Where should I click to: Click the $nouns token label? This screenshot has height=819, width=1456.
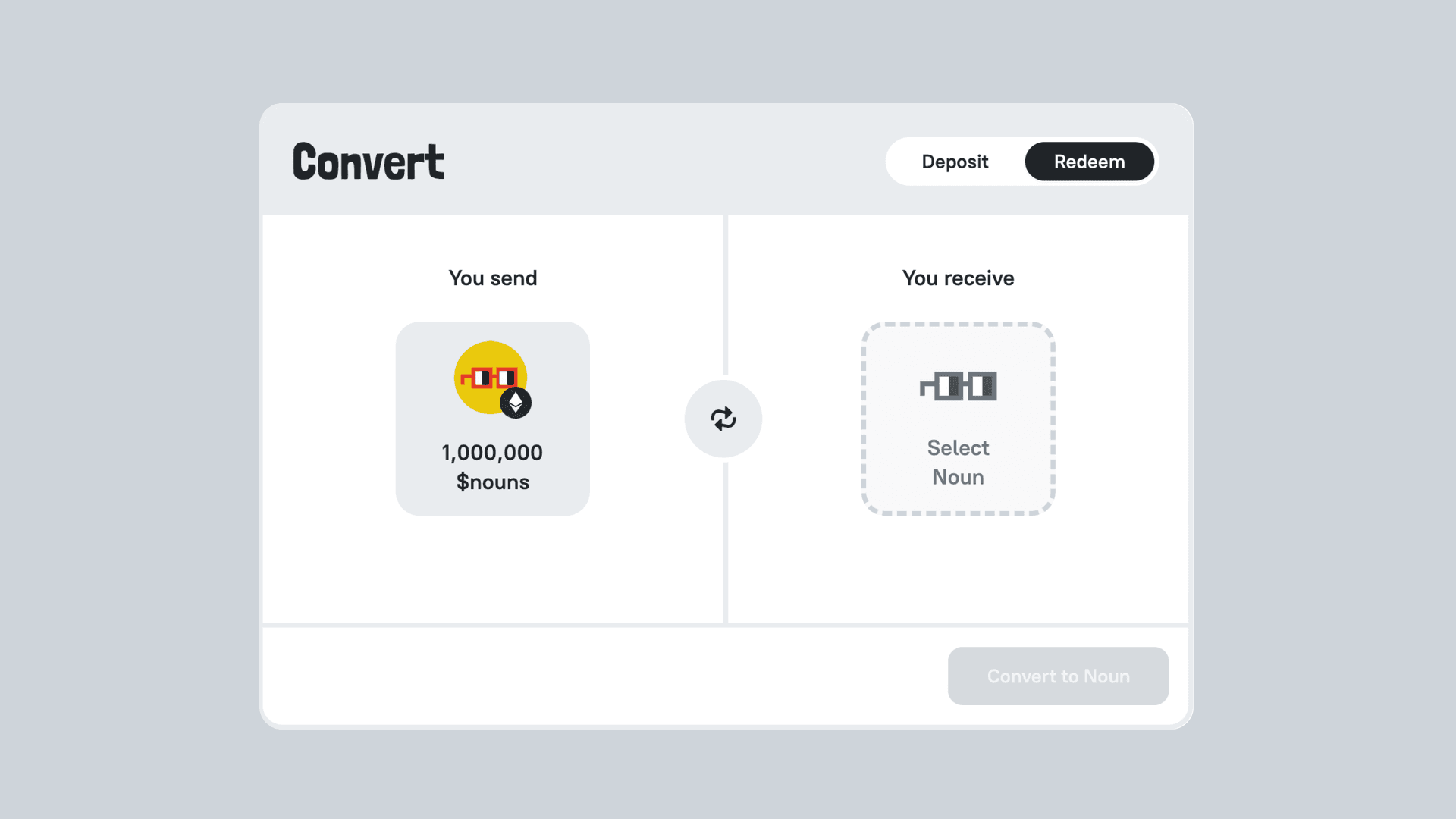(x=492, y=482)
